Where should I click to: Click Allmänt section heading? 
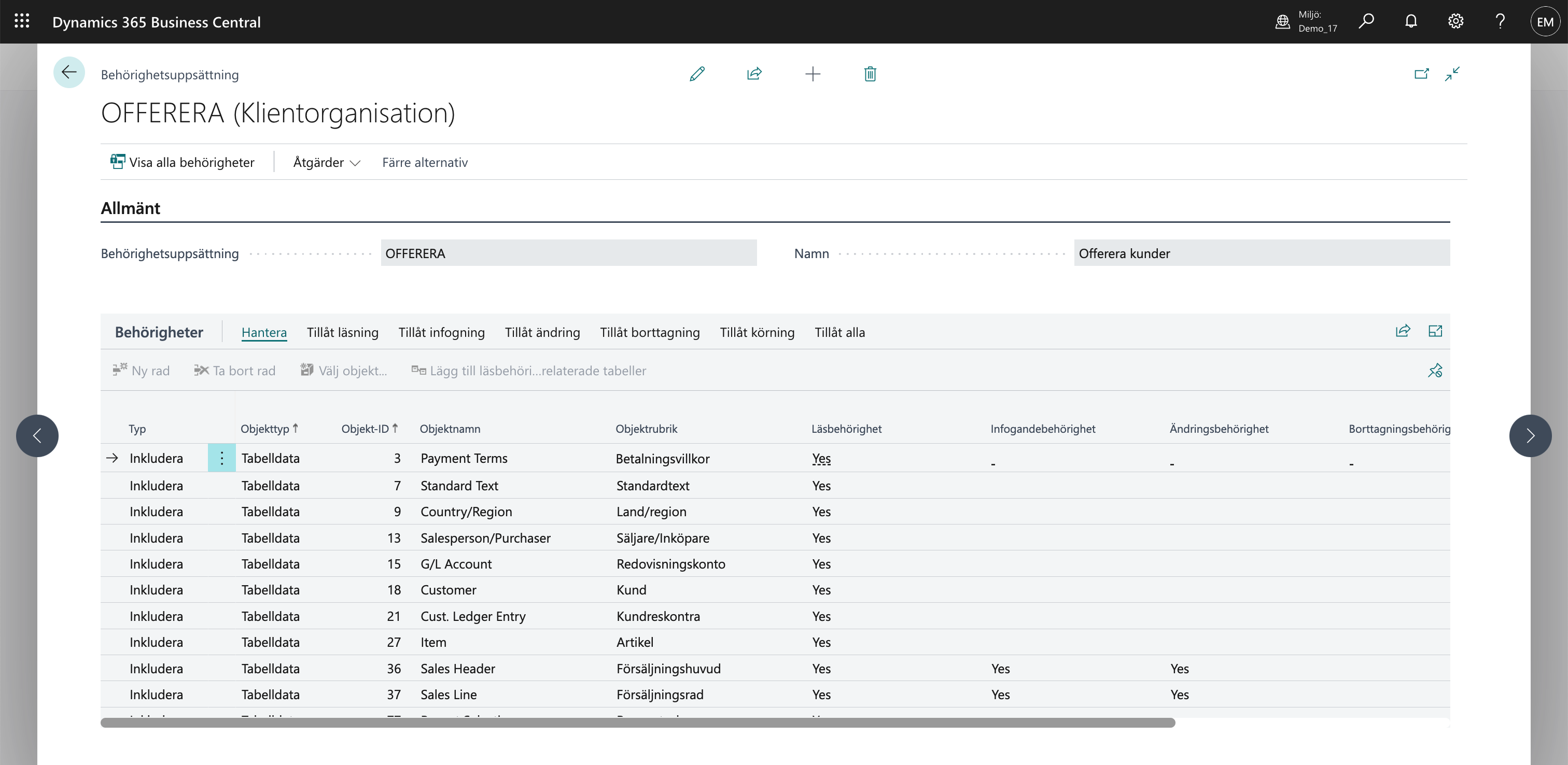pos(130,208)
